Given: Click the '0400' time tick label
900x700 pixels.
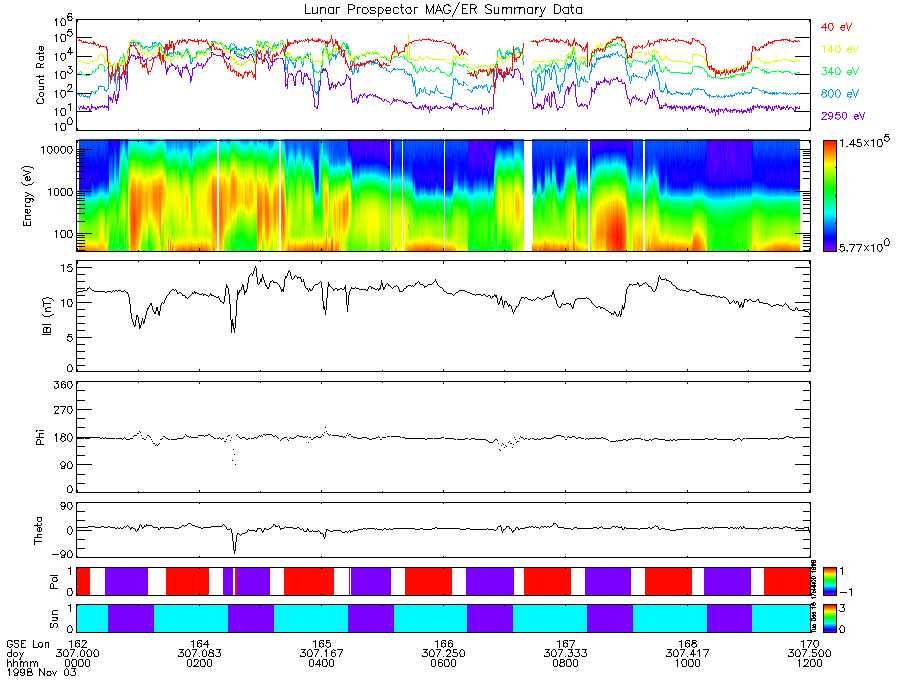Looking at the screenshot, I should (321, 663).
